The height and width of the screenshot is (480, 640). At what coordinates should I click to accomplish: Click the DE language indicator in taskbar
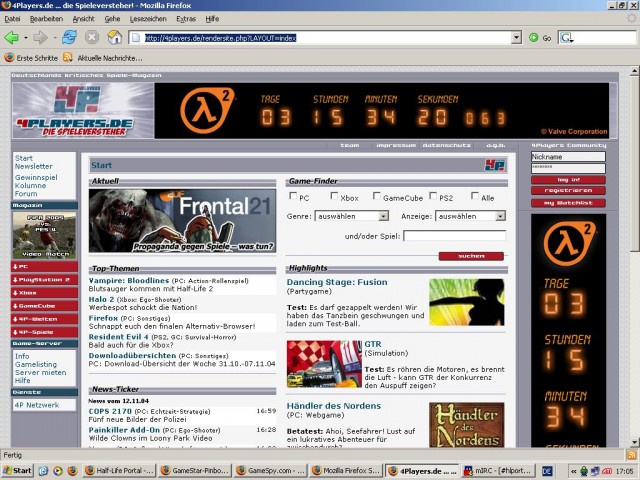pyautogui.click(x=547, y=471)
